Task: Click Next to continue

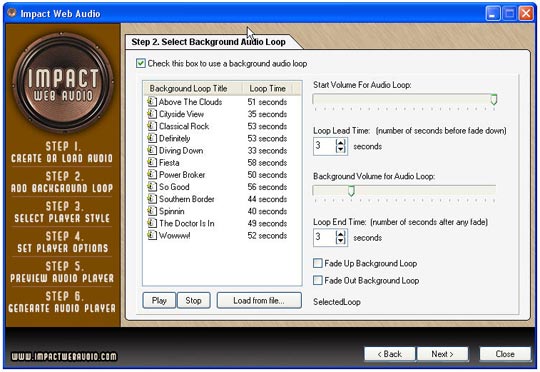Action: click(x=443, y=354)
